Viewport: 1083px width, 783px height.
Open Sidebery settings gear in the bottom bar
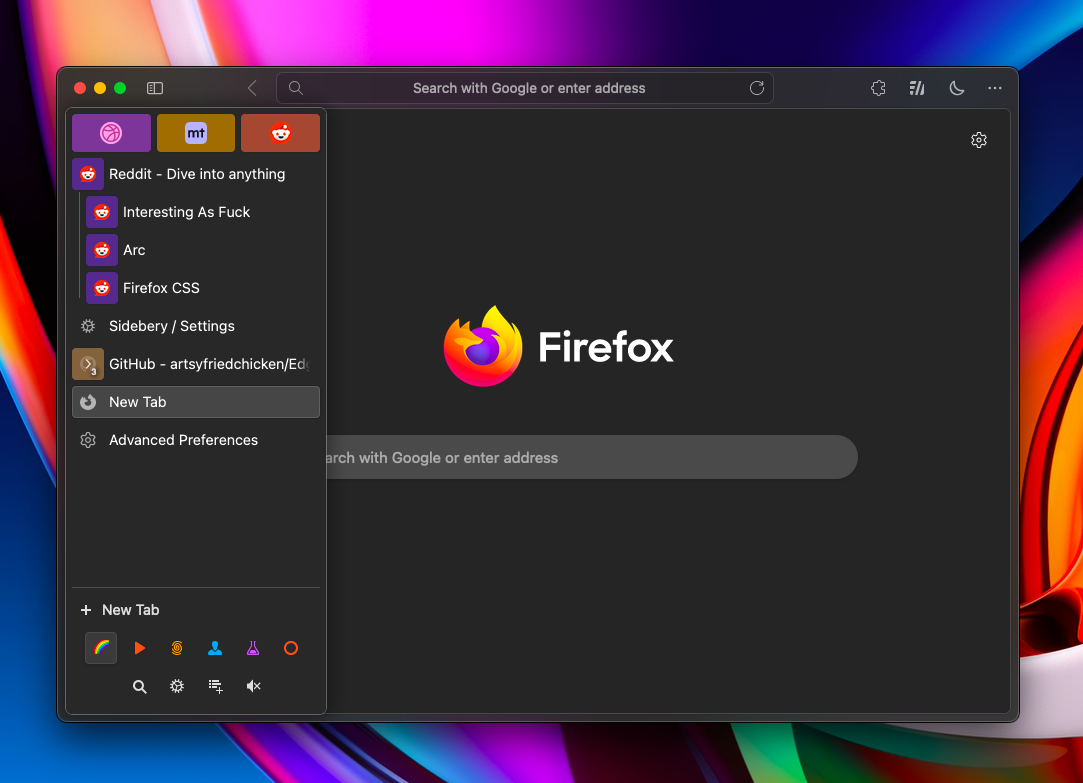tap(178, 686)
